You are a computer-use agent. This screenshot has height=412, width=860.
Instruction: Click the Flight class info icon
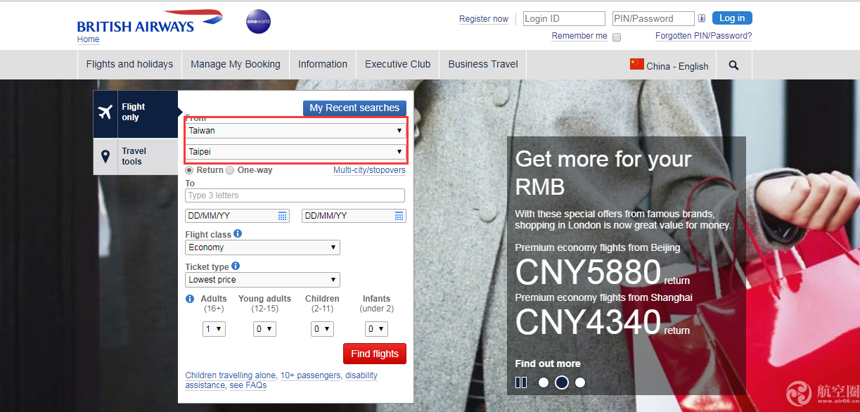237,234
